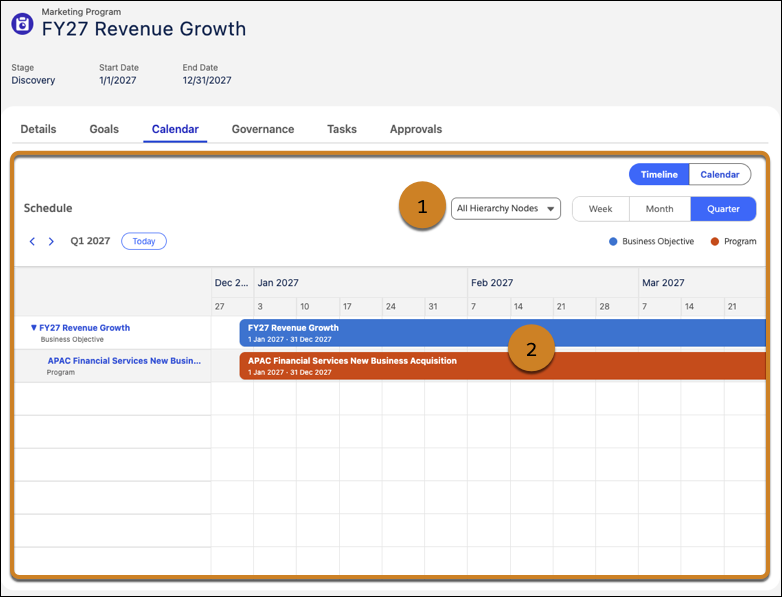The width and height of the screenshot is (782, 597).
Task: Click the Marketing Program record icon
Action: pos(22,23)
